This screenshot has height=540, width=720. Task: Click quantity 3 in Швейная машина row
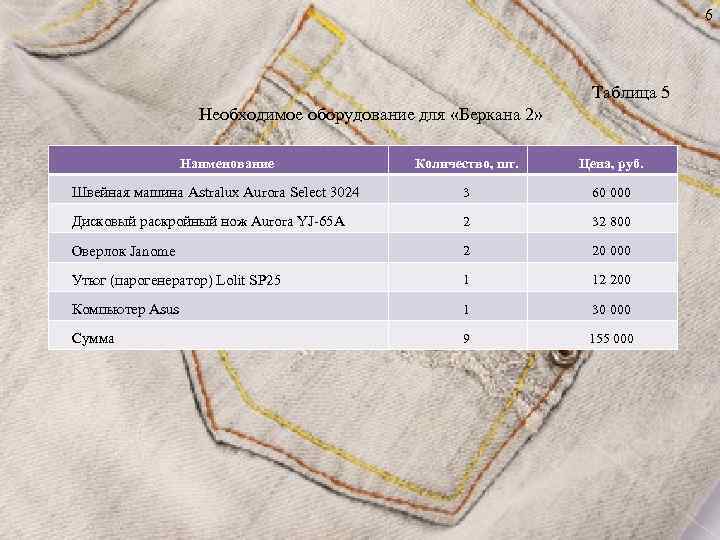tap(467, 192)
